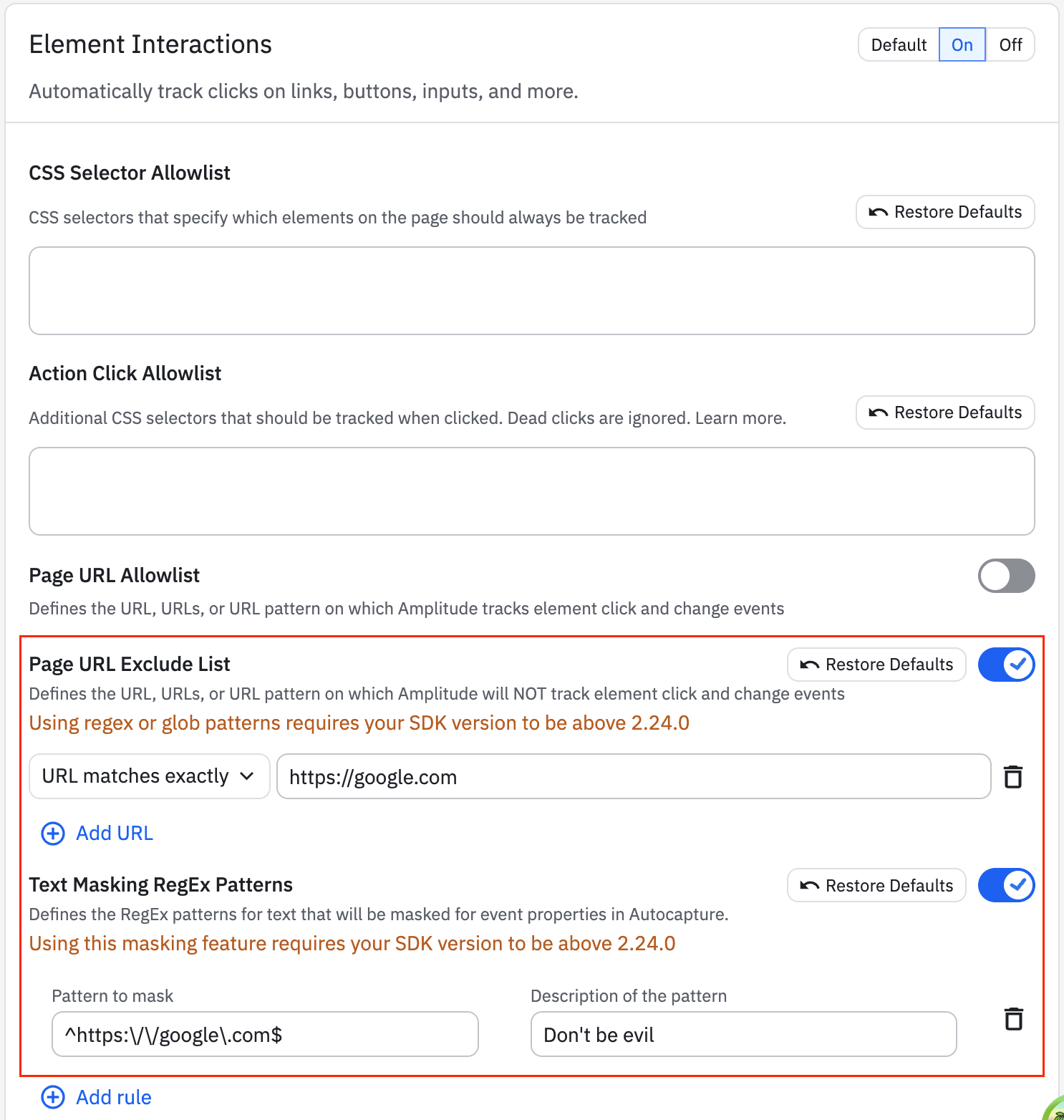The image size is (1064, 1120).
Task: Enable the Page URL Allowlist toggle
Action: tap(1006, 576)
